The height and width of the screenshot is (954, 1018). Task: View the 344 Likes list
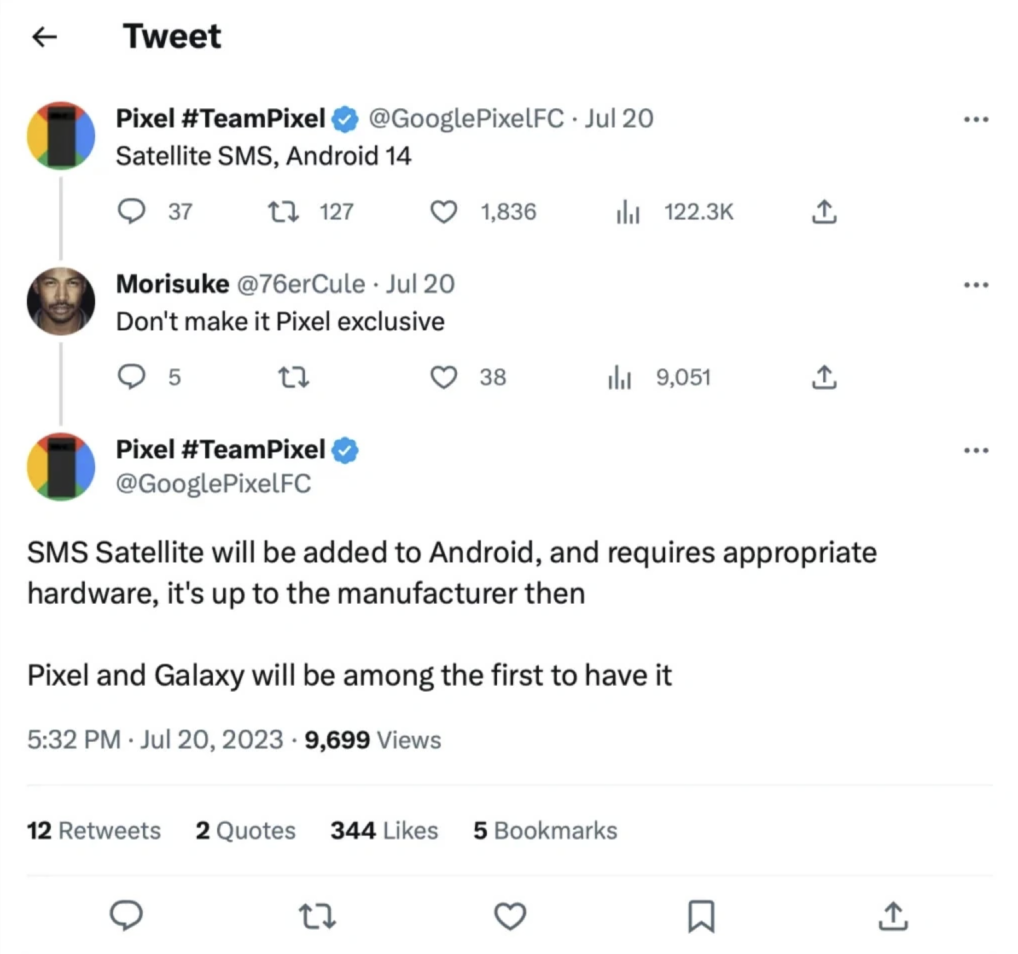coord(384,831)
